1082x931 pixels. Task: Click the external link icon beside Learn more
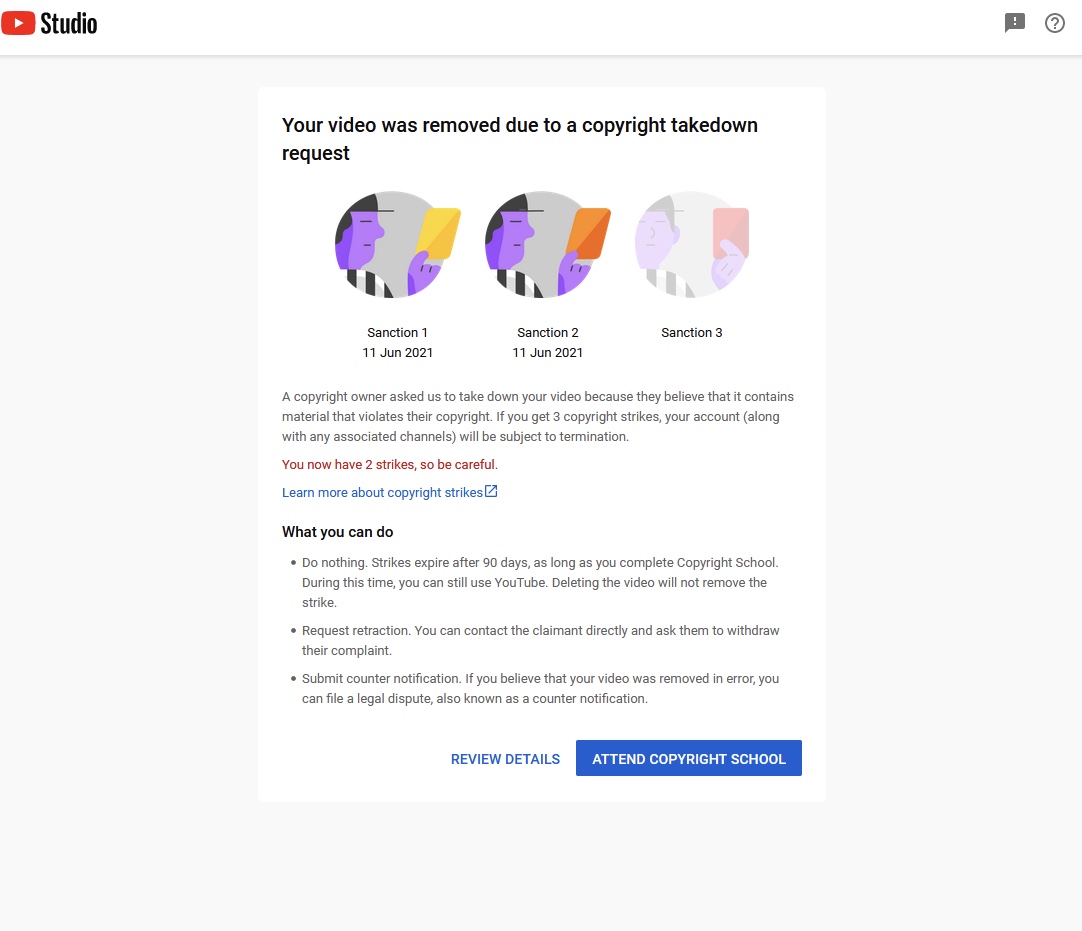pyautogui.click(x=491, y=491)
